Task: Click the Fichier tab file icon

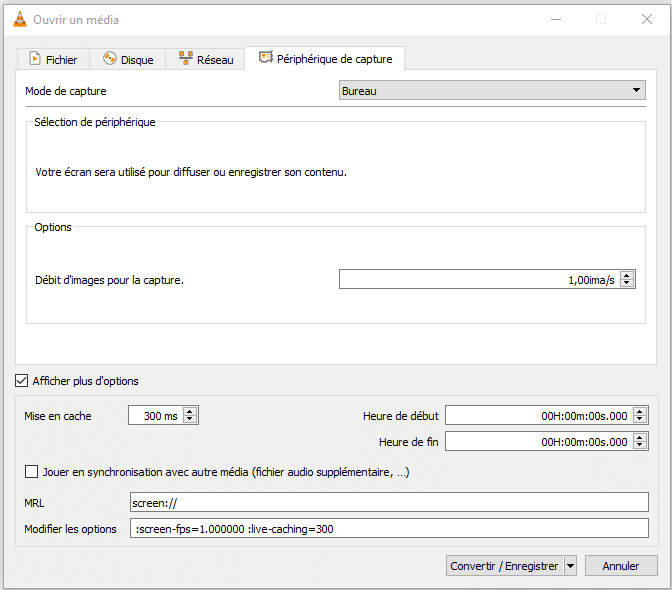Action: [35, 59]
